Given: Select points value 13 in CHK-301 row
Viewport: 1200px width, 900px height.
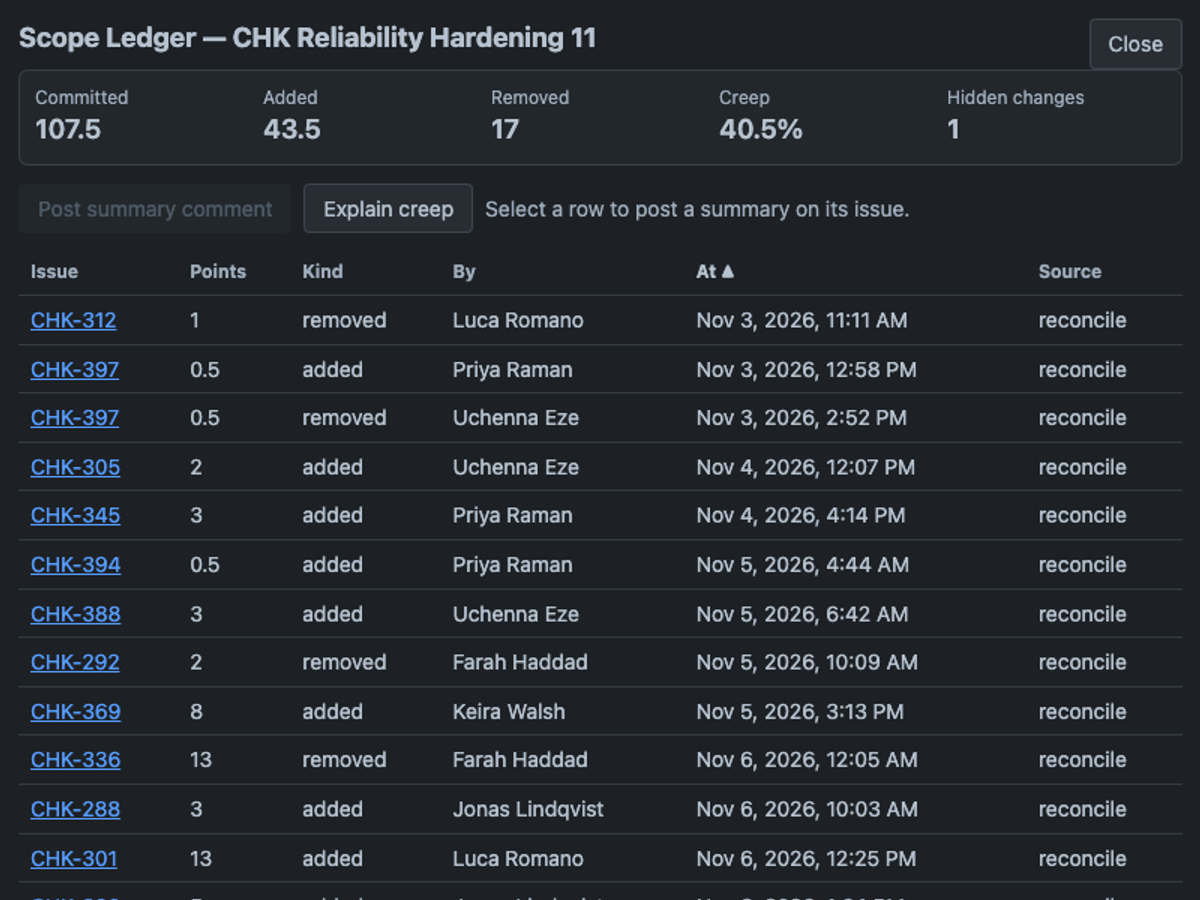Looking at the screenshot, I should [x=201, y=859].
